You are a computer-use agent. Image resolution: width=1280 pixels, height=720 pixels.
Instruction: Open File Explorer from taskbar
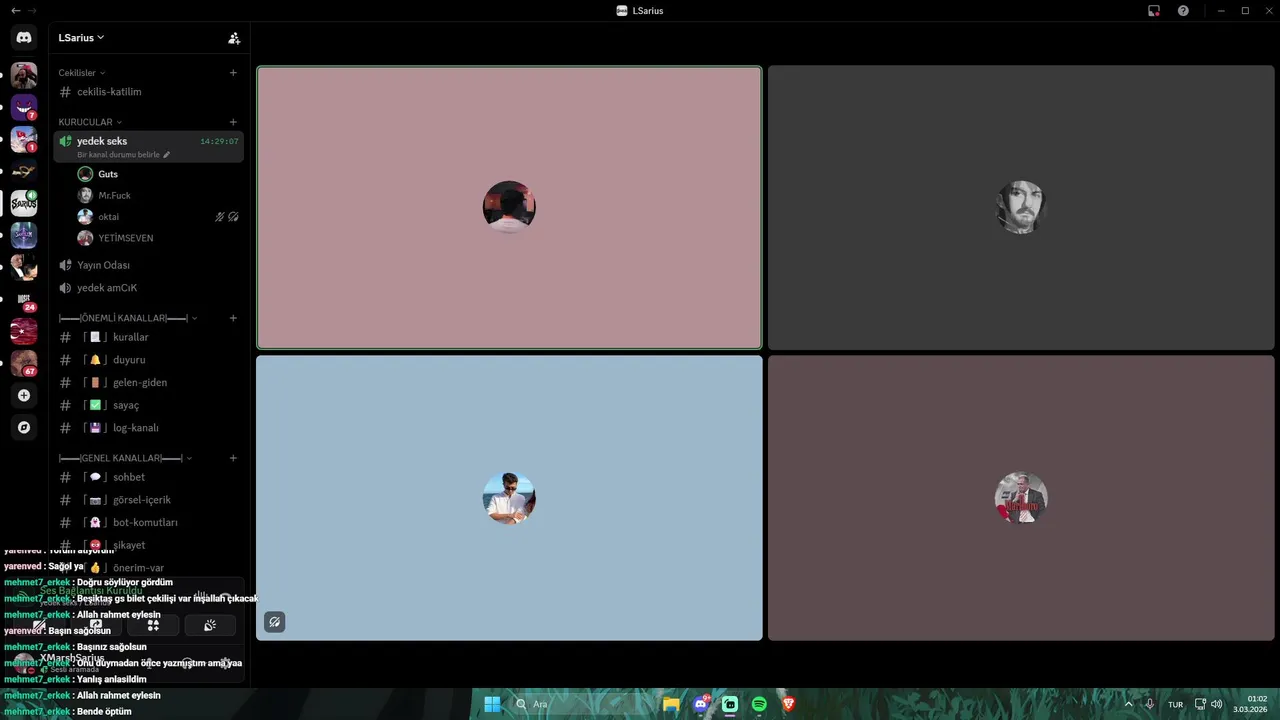[671, 704]
